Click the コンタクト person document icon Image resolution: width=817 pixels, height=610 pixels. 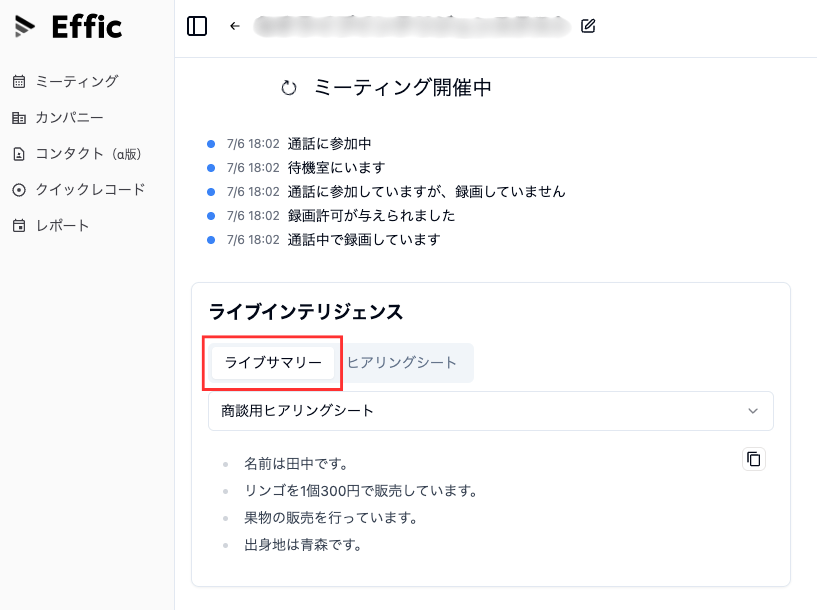(x=19, y=154)
